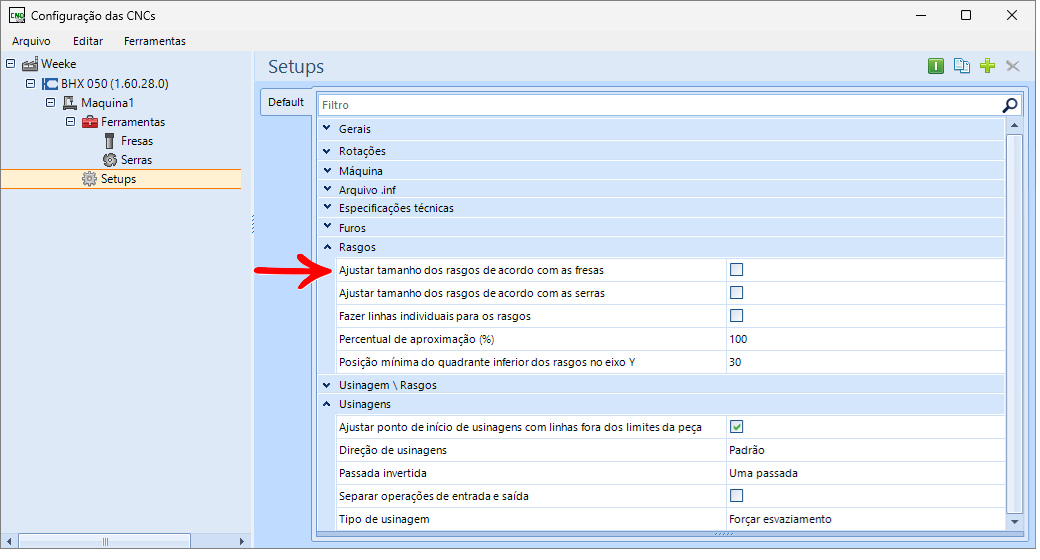The width and height of the screenshot is (1040, 560).
Task: Click the green rename setup icon
Action: 935,66
